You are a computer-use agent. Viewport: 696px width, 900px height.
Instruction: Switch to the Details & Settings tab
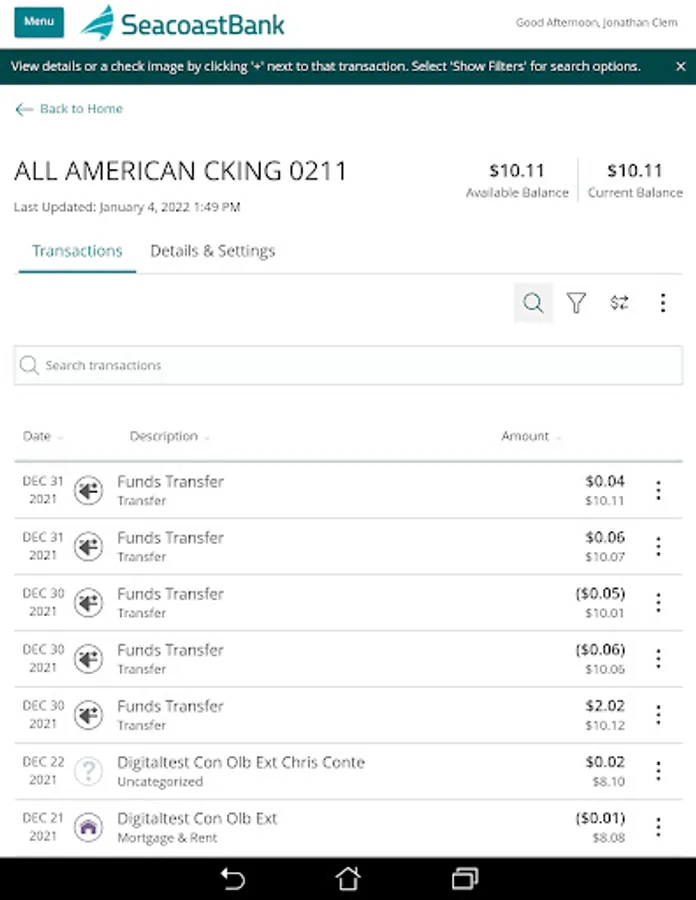point(212,251)
